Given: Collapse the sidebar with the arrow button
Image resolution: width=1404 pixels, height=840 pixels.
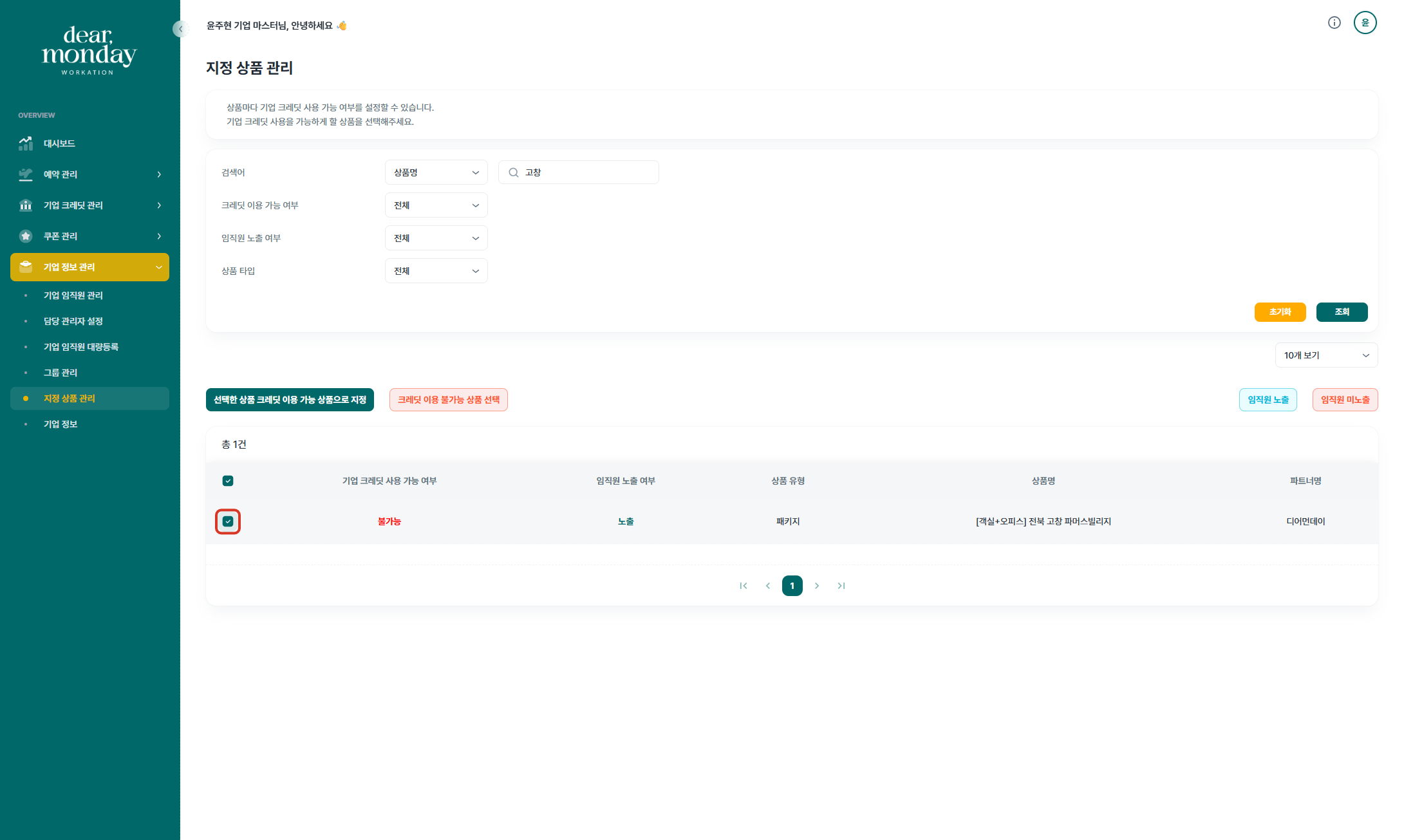Looking at the screenshot, I should pyautogui.click(x=180, y=29).
